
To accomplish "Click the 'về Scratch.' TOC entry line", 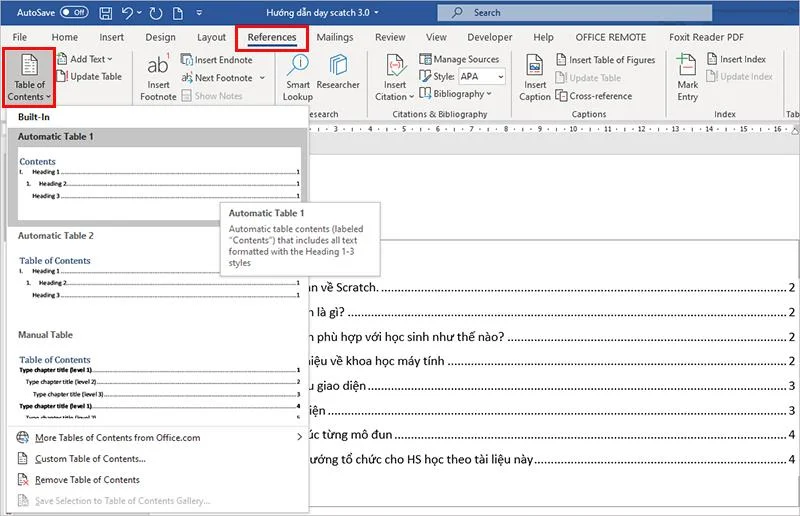I will click(x=552, y=287).
